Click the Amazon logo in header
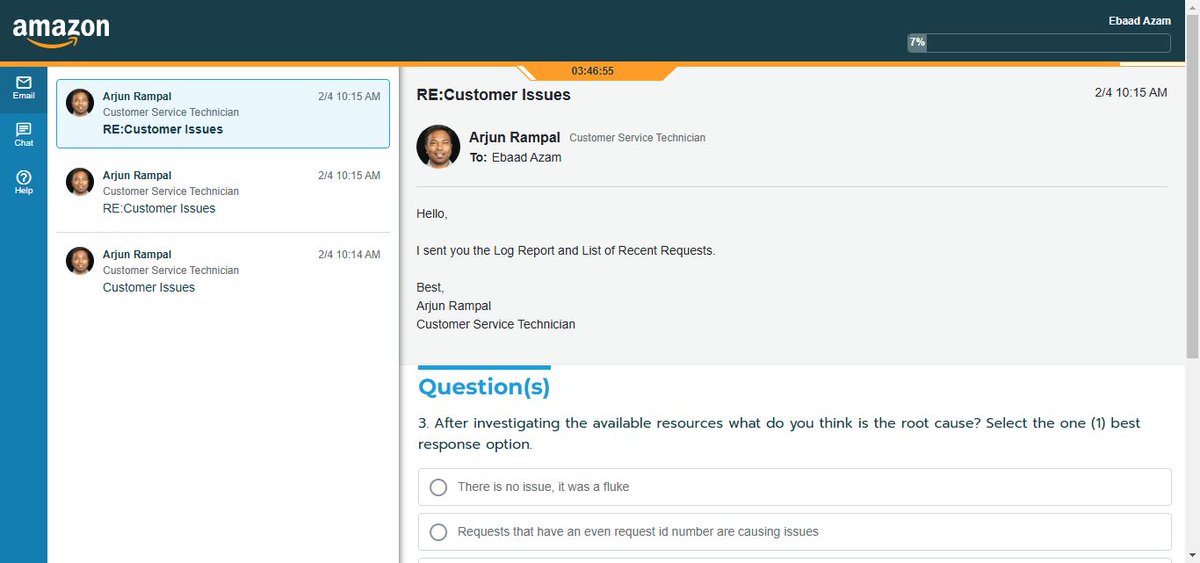 pyautogui.click(x=61, y=31)
